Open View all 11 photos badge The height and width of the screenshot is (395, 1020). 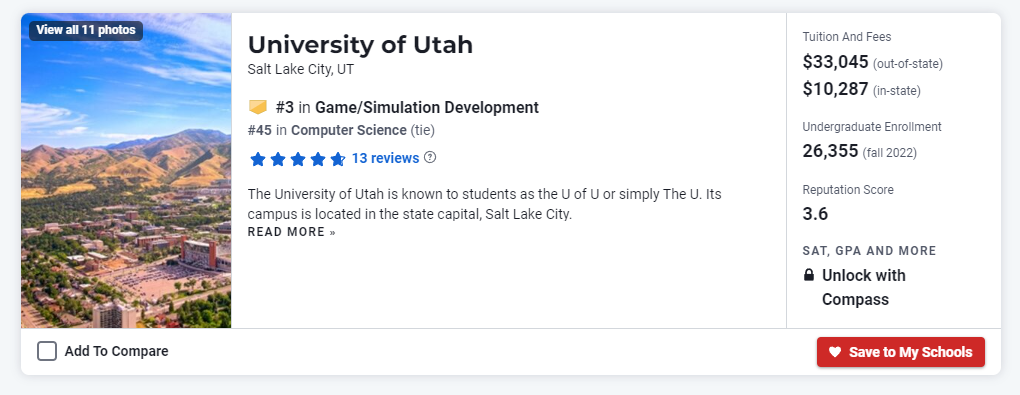(86, 30)
